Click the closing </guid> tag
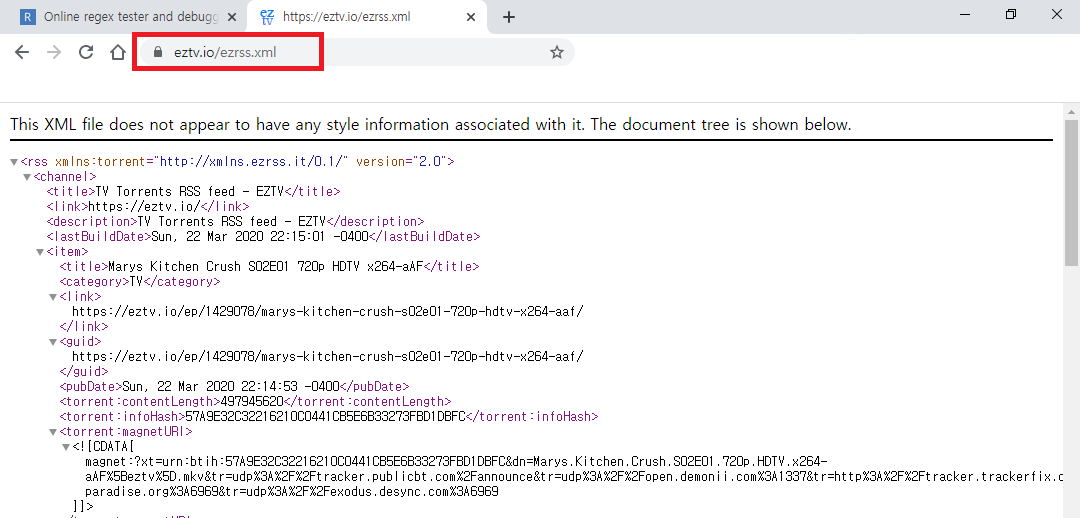 click(84, 372)
